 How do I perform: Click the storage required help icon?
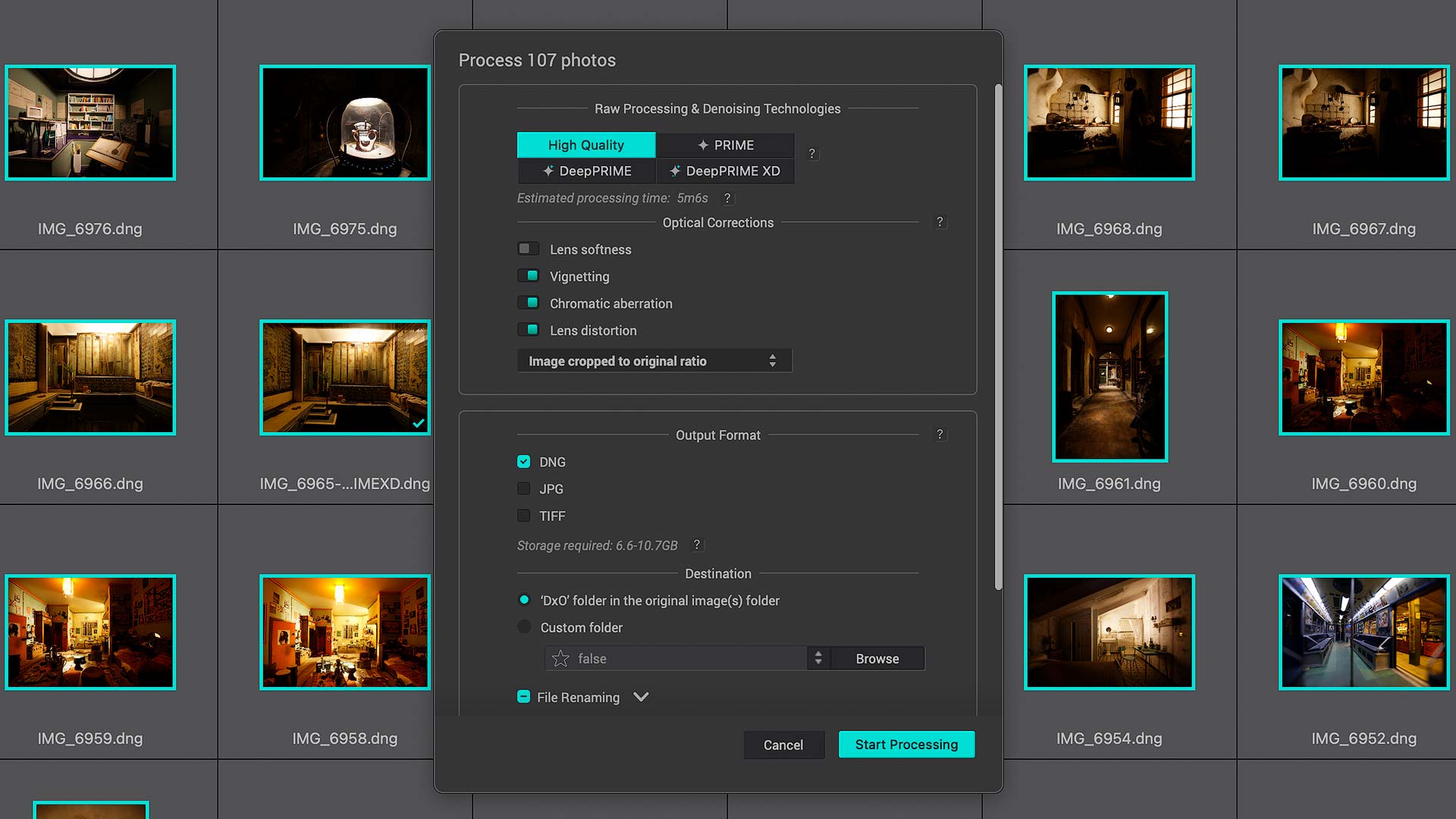coord(697,544)
